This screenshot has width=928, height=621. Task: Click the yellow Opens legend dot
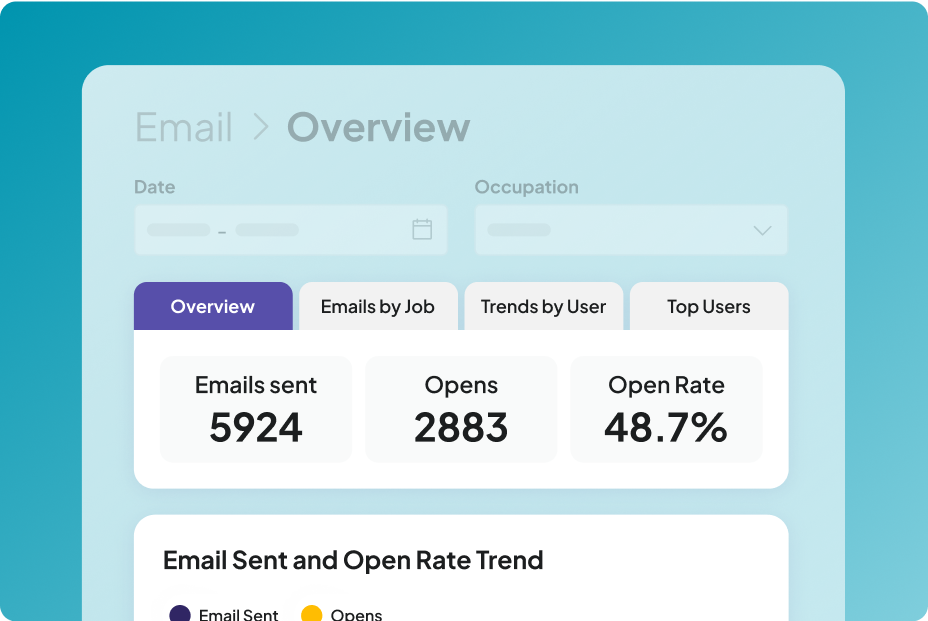coord(312,614)
